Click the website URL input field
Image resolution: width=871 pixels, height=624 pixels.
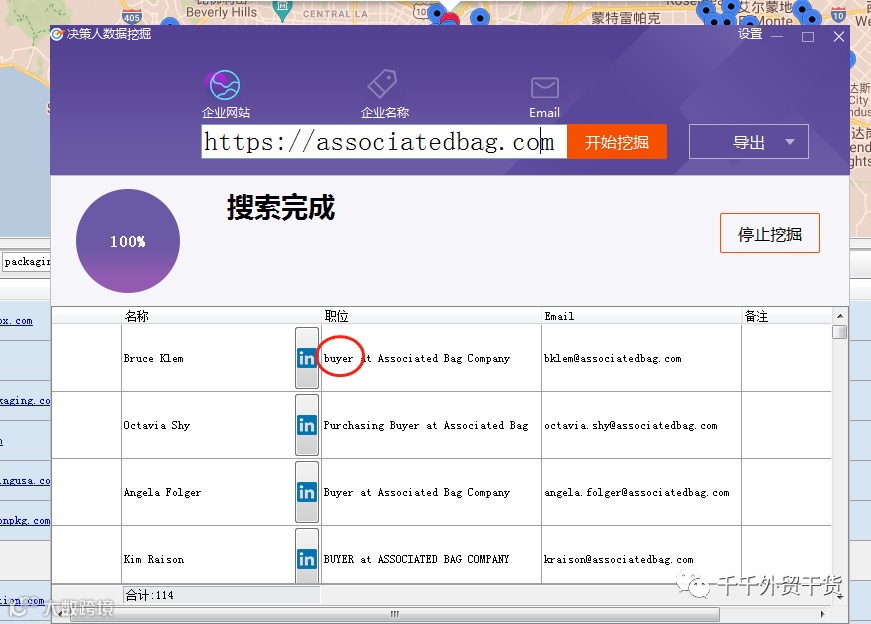tap(384, 142)
